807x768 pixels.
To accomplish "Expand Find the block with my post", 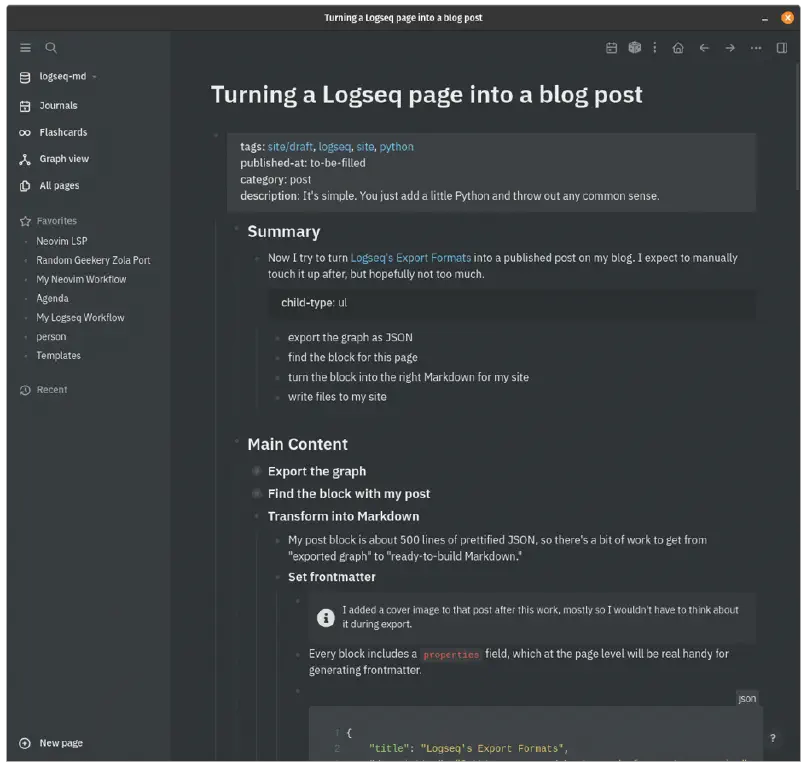I will click(x=257, y=494).
